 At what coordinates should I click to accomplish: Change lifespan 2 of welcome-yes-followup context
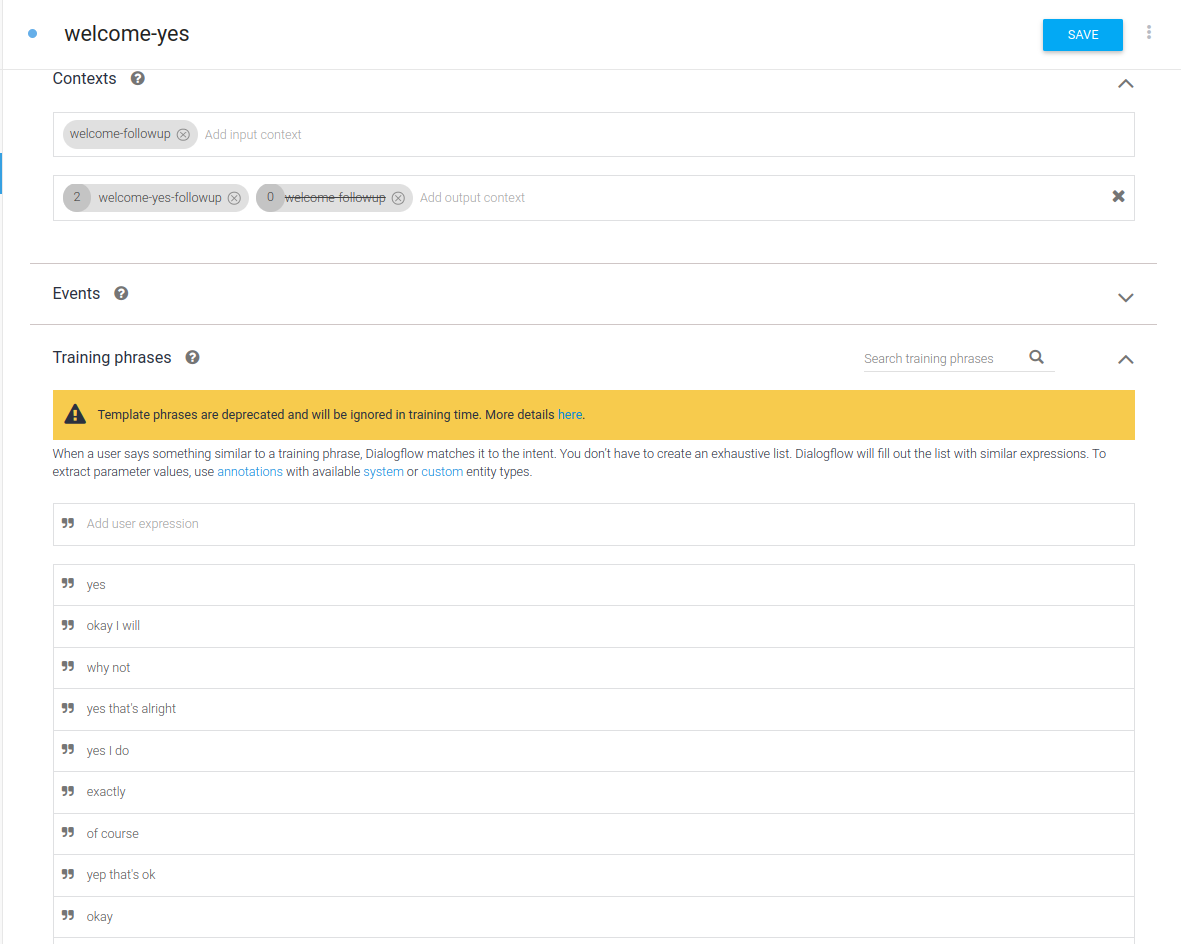pos(77,198)
